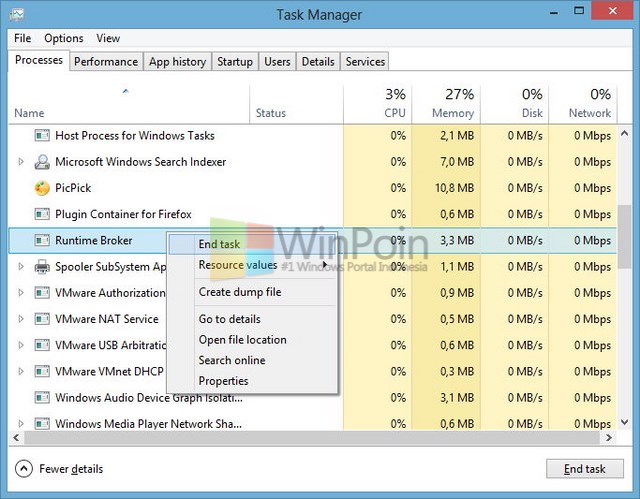Select the Processes tab
Screen dimensions: 640x499
click(x=39, y=60)
